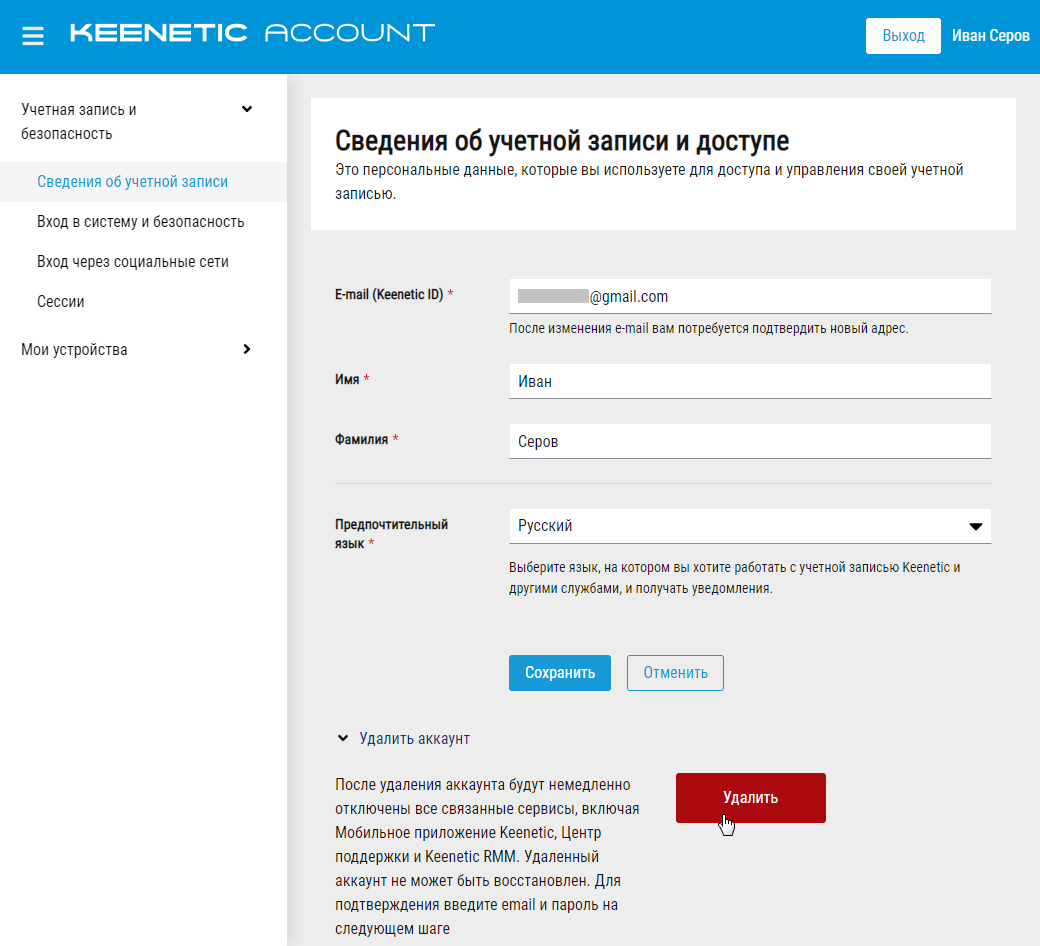Open the hamburger menu icon
The height and width of the screenshot is (946, 1040).
[33, 36]
